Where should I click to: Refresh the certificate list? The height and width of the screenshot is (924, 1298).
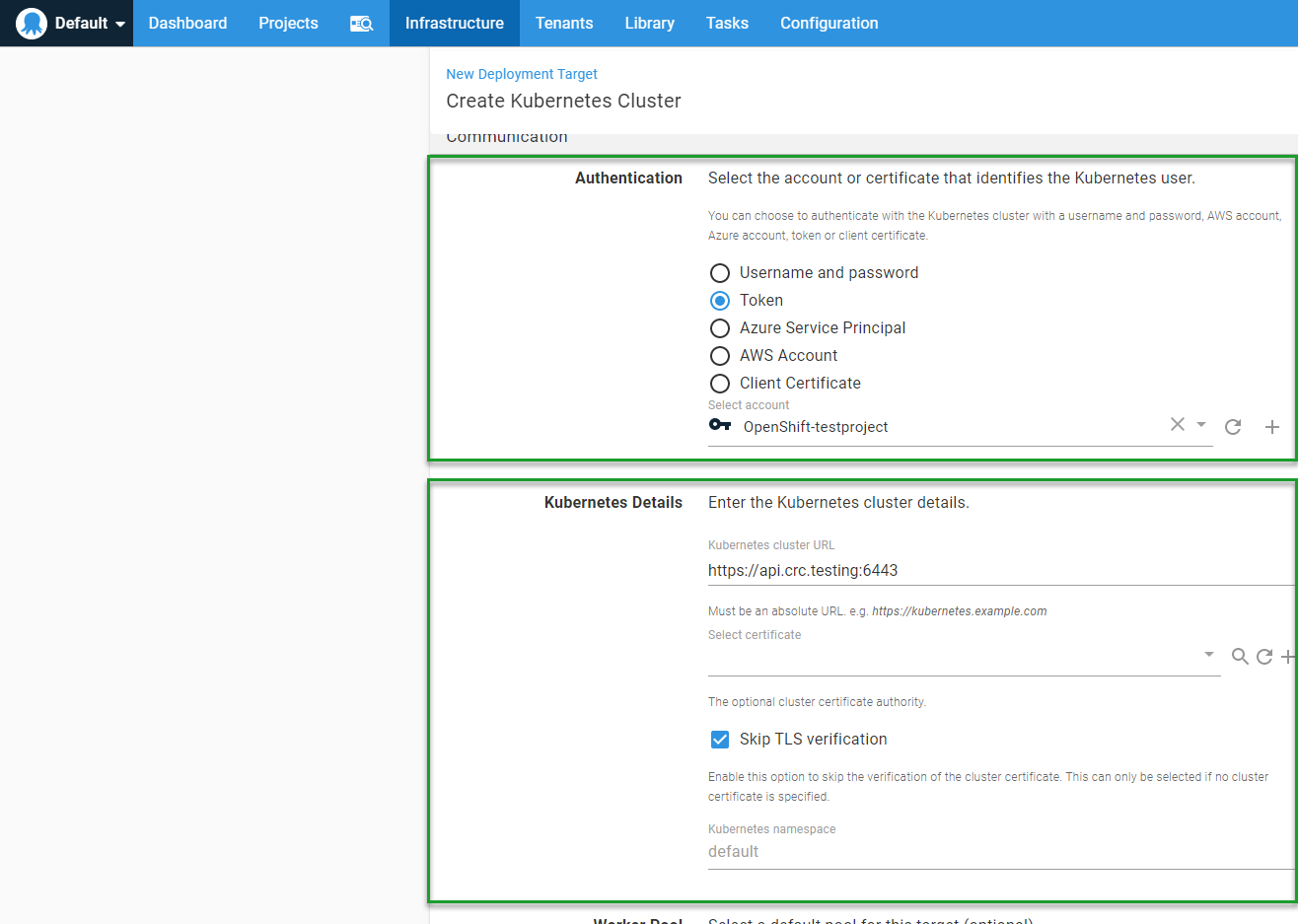1263,656
